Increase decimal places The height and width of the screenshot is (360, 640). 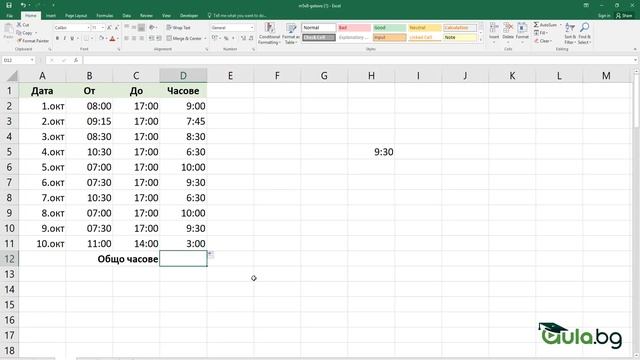[x=243, y=38]
